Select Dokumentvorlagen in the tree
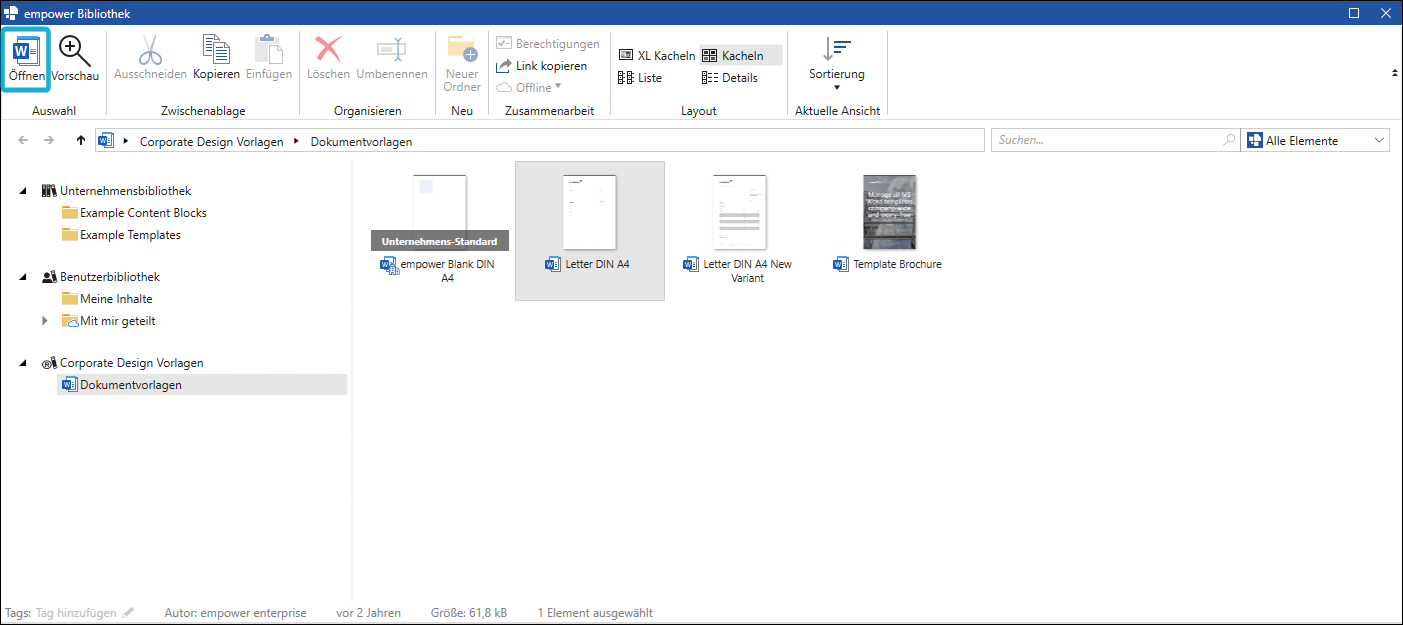 point(131,385)
